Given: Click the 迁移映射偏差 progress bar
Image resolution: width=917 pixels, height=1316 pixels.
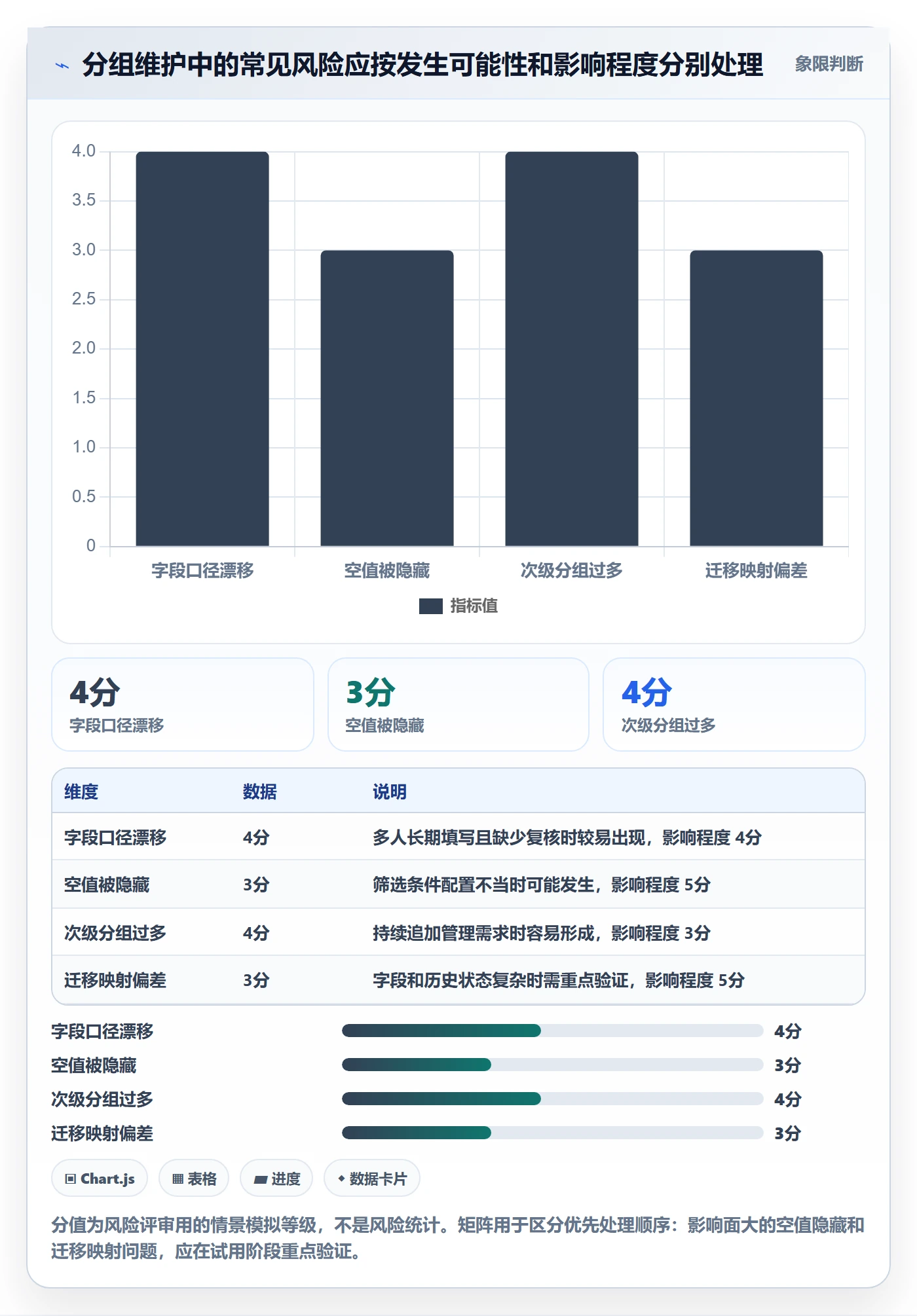Looking at the screenshot, I should 553,1133.
